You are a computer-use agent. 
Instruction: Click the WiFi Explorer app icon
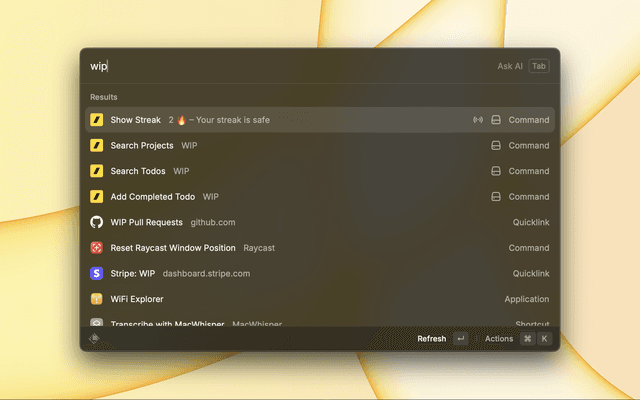tap(97, 299)
